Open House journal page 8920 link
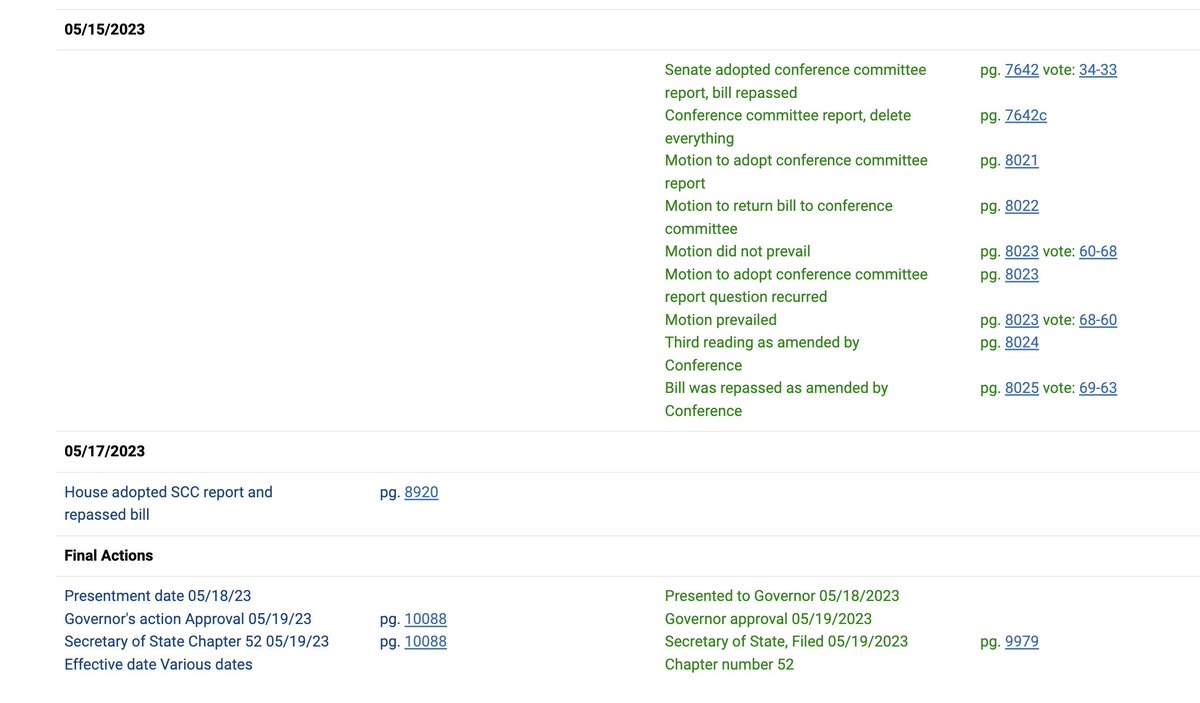The height and width of the screenshot is (703, 1200). pos(421,492)
